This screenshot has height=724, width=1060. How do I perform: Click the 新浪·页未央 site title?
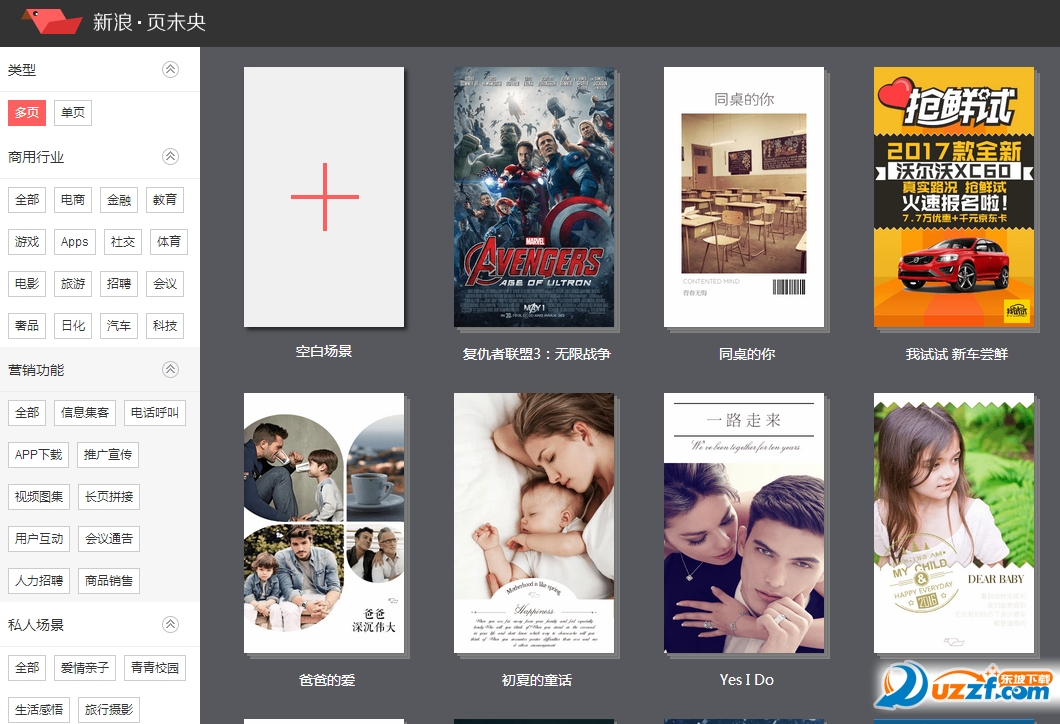point(149,22)
